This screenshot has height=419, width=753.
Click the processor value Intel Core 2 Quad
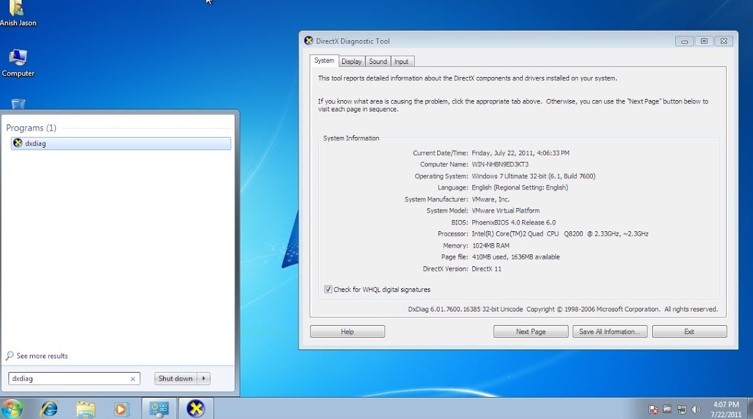pos(560,234)
